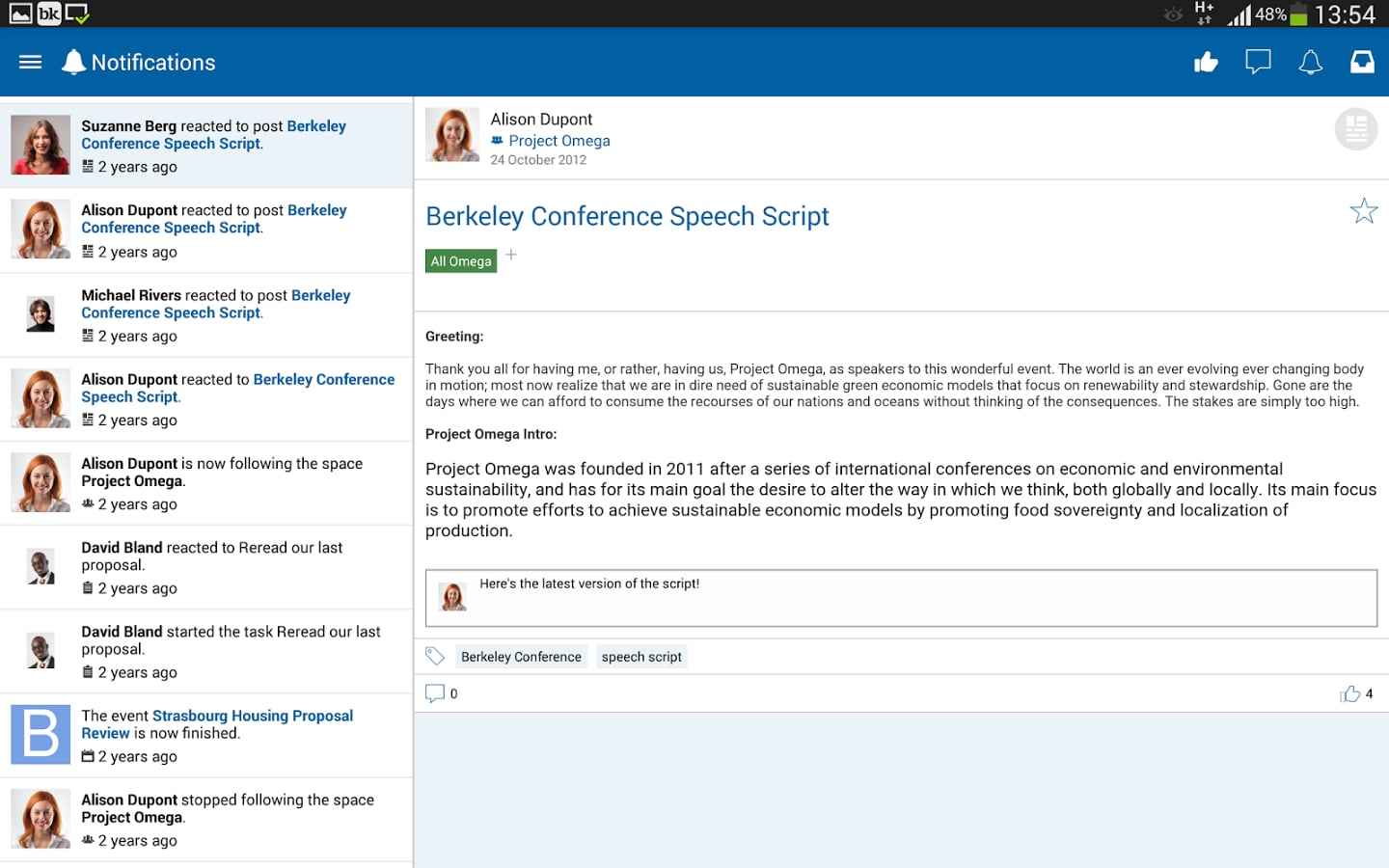Tap the thumbs-up reactions icon in header
The image size is (1389, 868).
coord(1206,63)
